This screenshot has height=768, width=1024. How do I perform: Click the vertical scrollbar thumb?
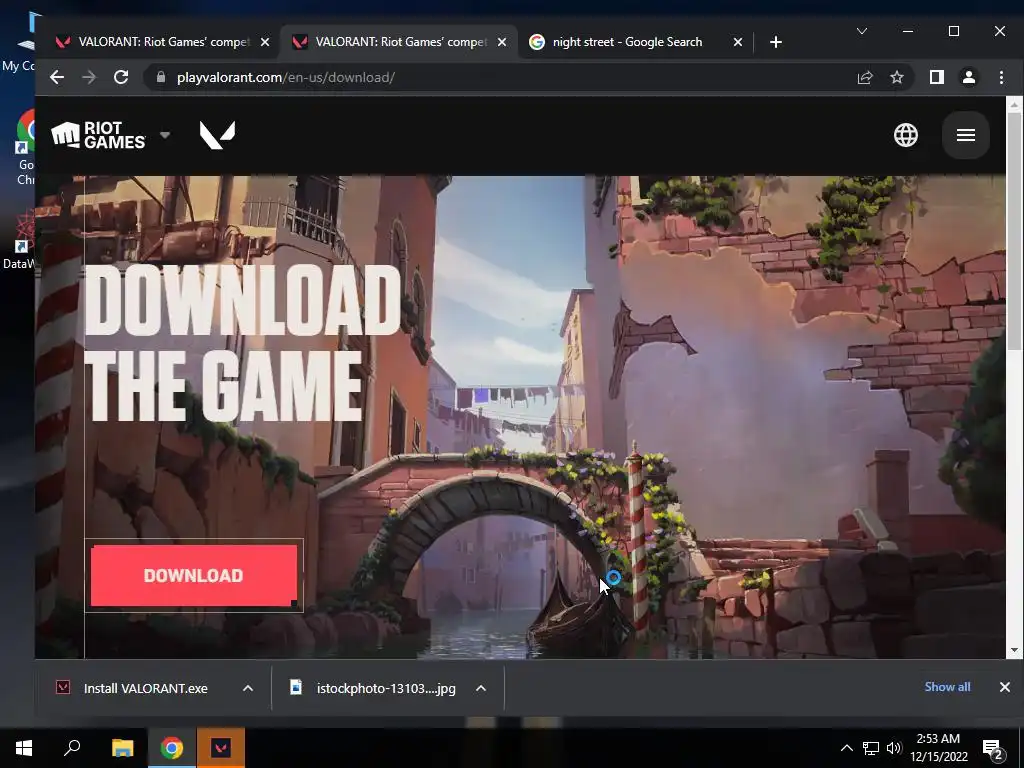(x=1014, y=232)
